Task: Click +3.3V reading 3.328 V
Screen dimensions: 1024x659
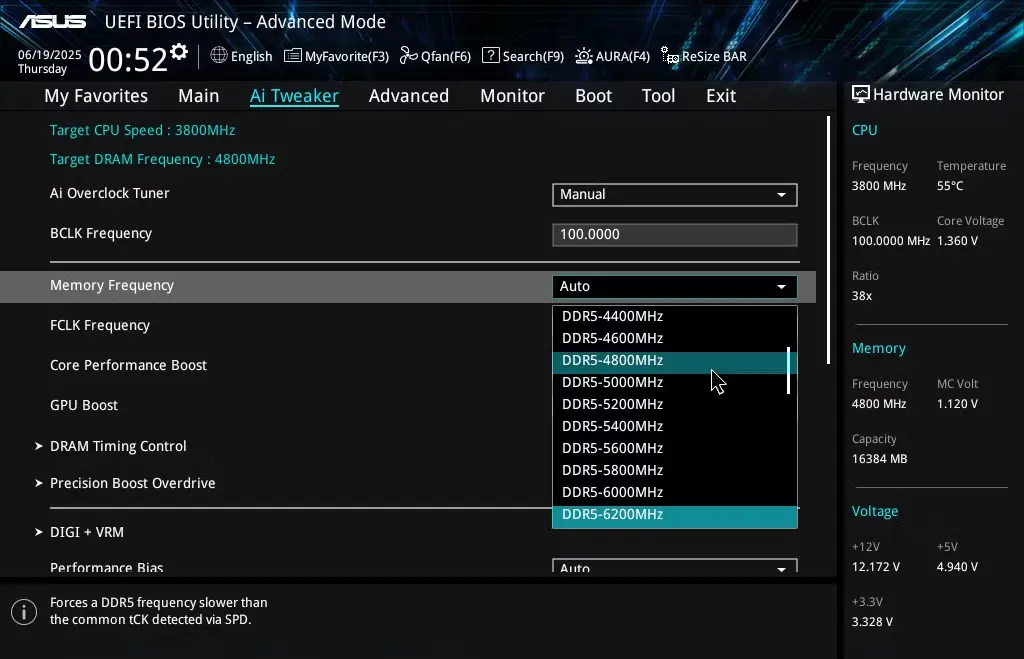Action: 872,622
